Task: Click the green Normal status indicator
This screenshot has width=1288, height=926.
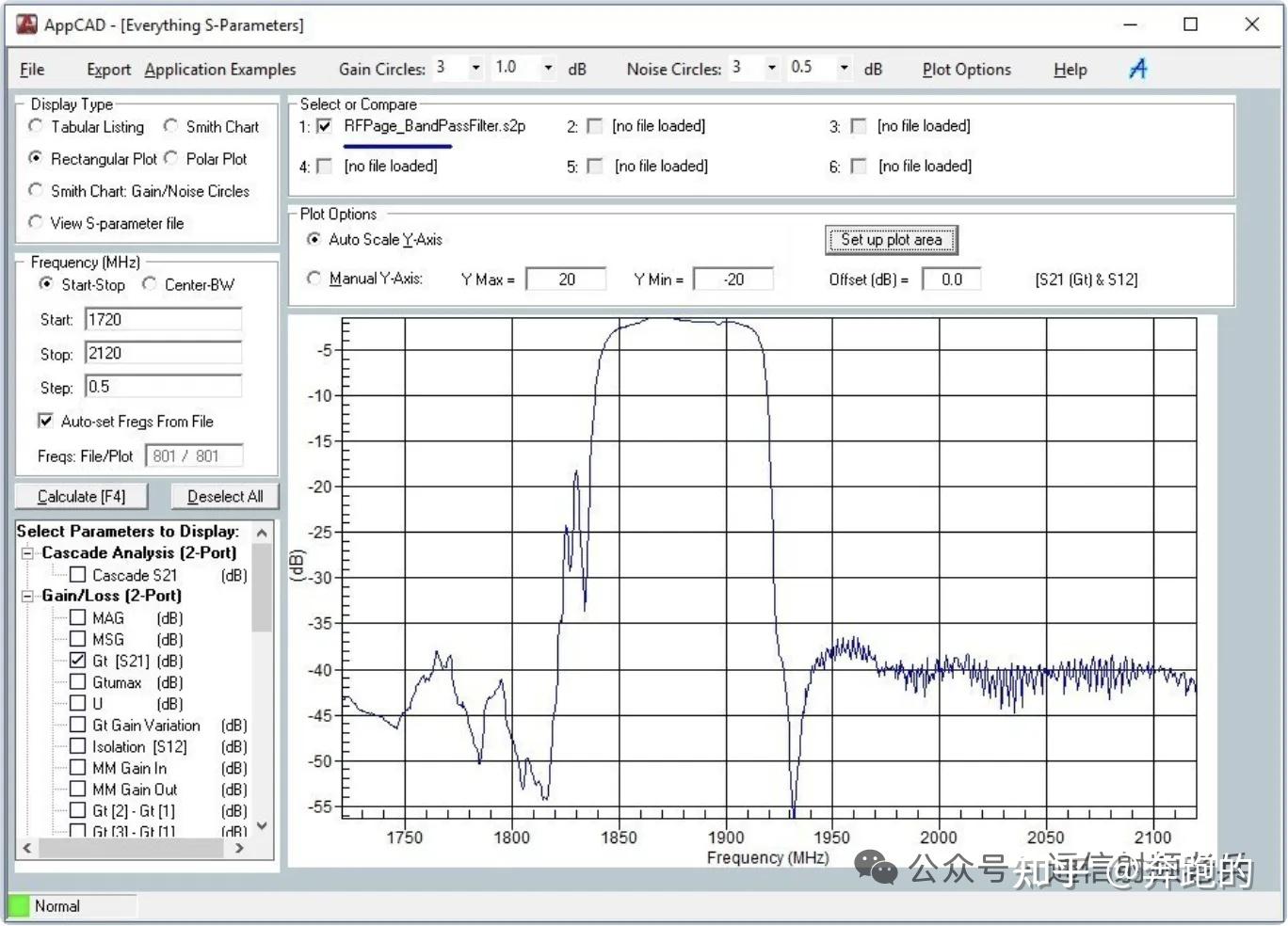Action: 18,906
